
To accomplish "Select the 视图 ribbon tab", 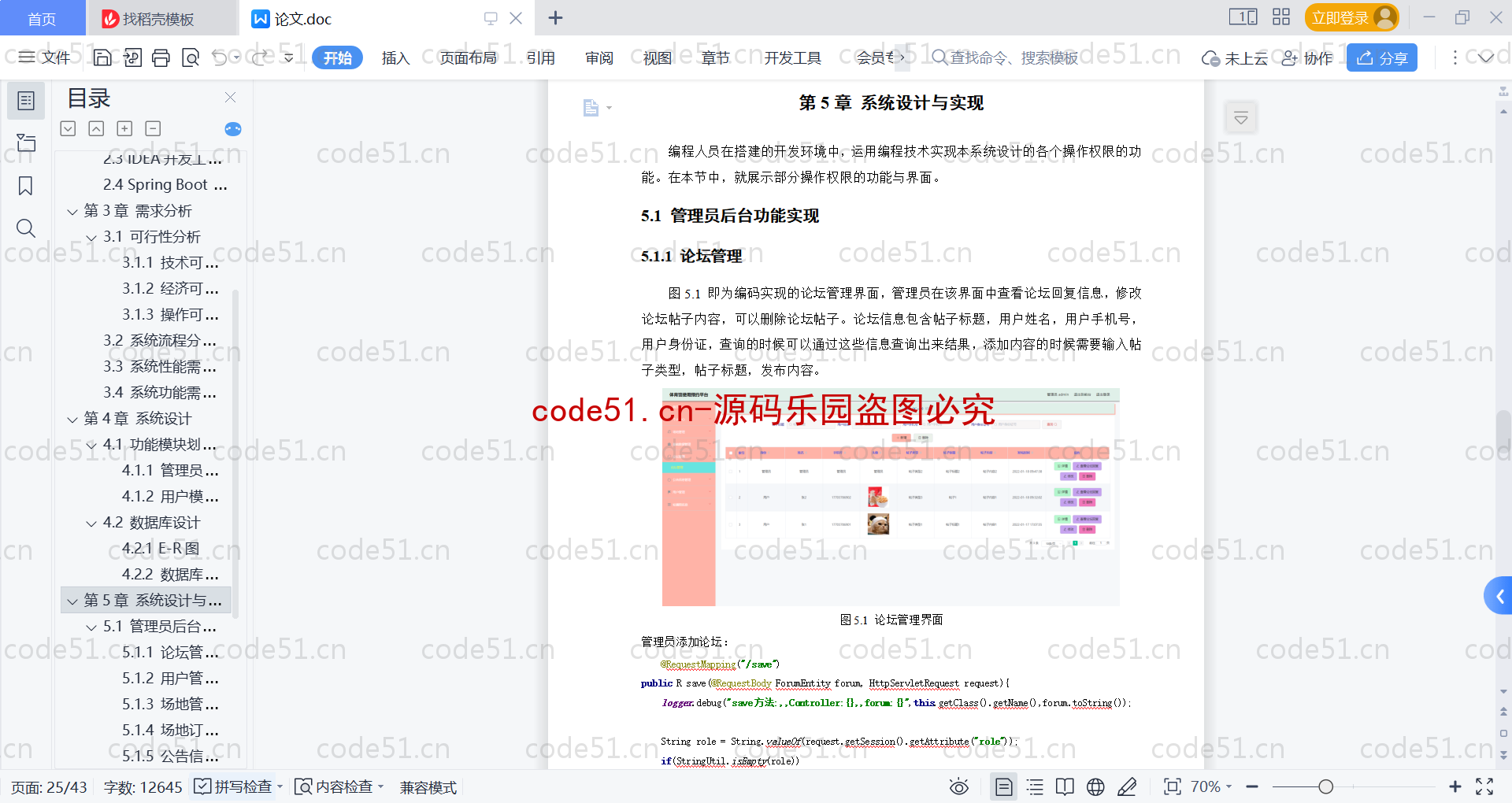I will pos(658,57).
